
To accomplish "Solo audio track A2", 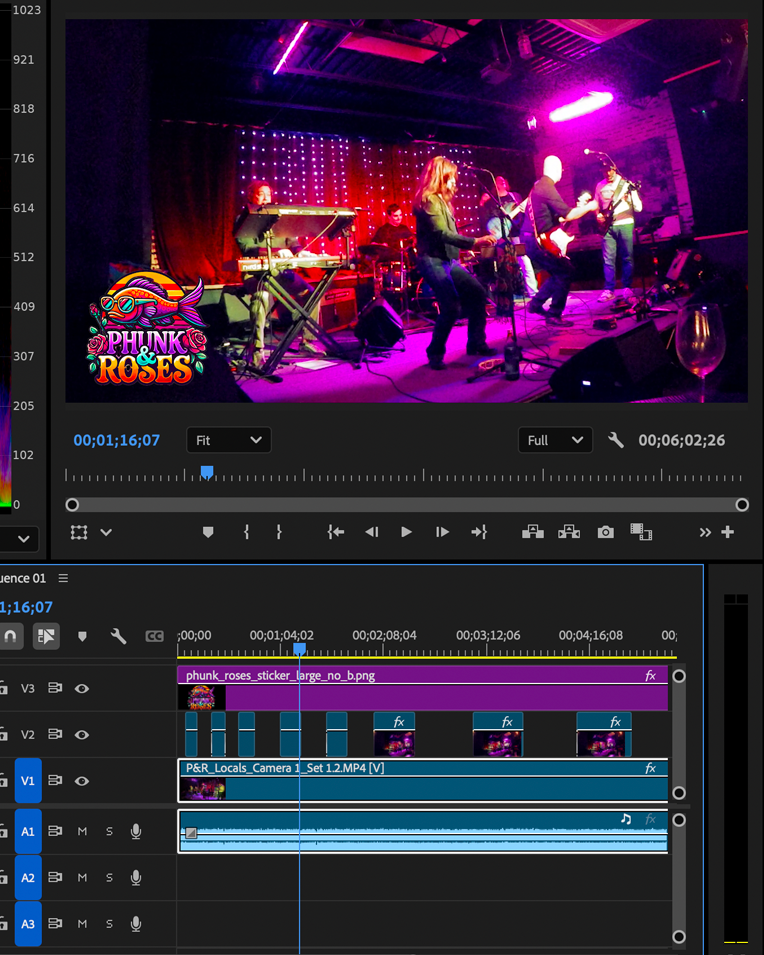I will (109, 877).
